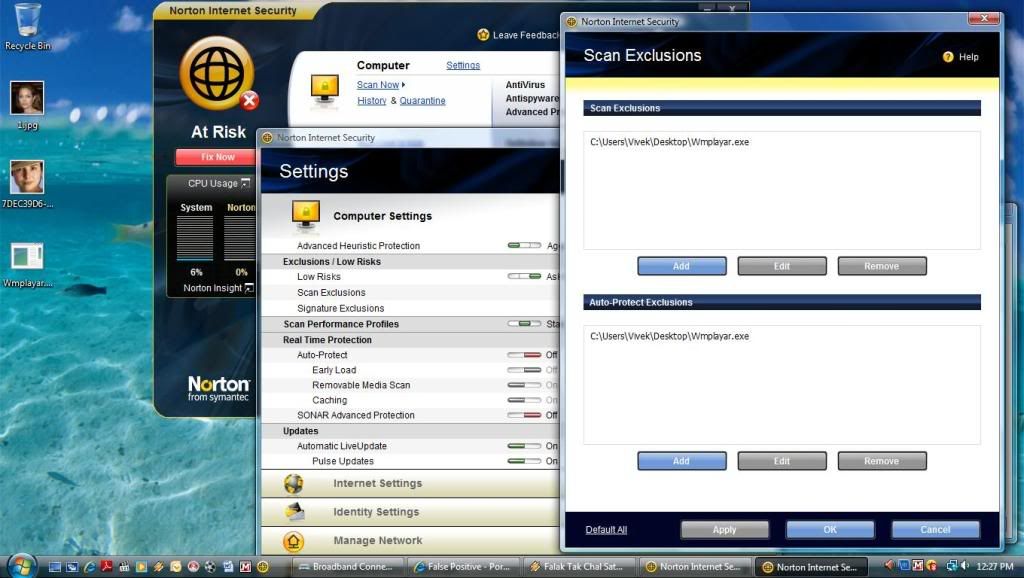Click the Show Desktop quick launch icon
This screenshot has height=578, width=1024.
coord(55,567)
